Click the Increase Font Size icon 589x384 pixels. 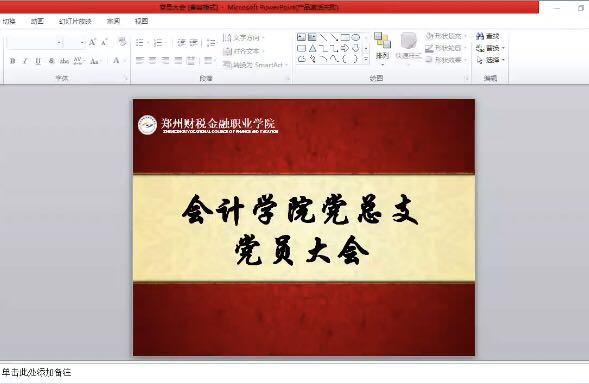(x=92, y=42)
